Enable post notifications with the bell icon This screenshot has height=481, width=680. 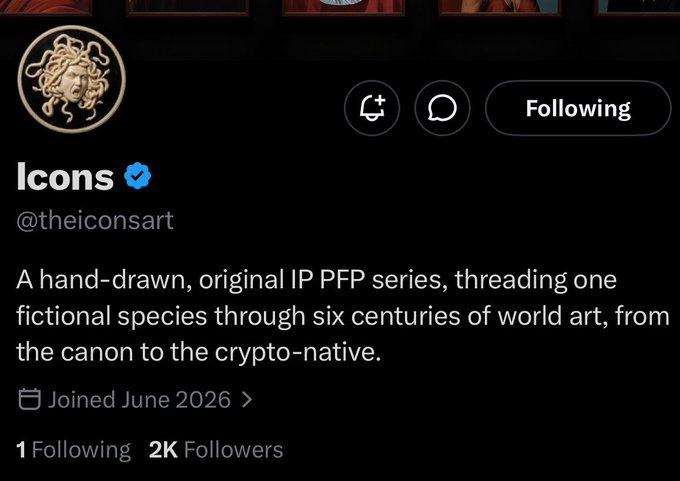[372, 108]
